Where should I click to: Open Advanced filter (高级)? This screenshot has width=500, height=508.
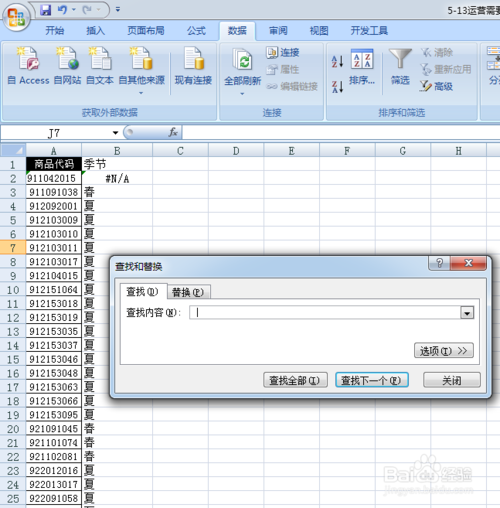[x=437, y=86]
